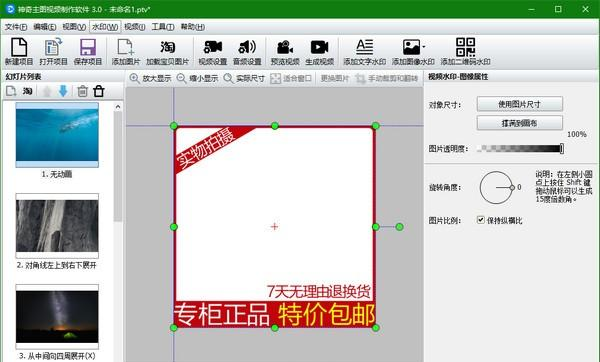Click the 旋转角度 rotation dial
The width and height of the screenshot is (600, 362).
click(x=496, y=188)
